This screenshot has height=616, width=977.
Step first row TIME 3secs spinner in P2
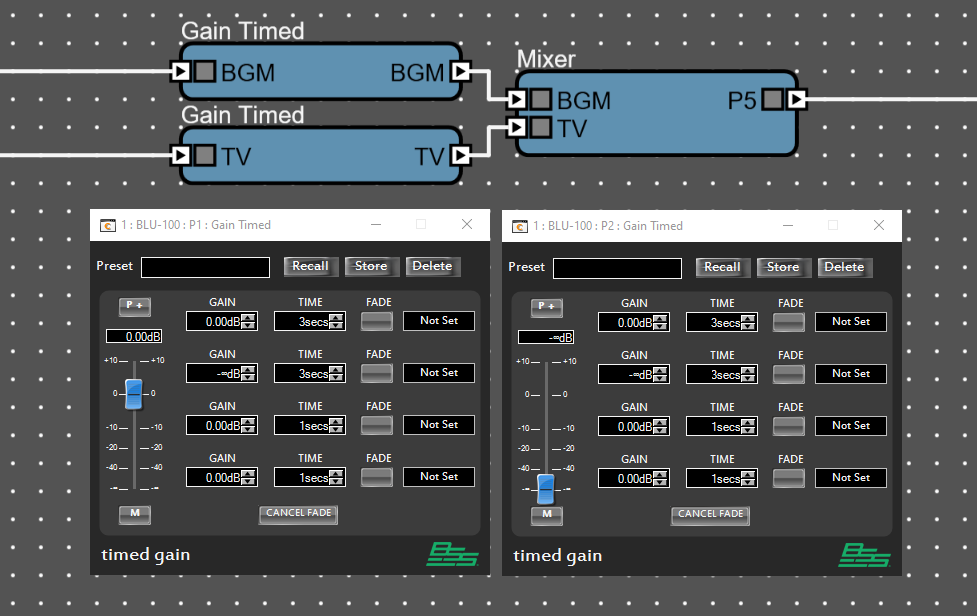coord(748,323)
